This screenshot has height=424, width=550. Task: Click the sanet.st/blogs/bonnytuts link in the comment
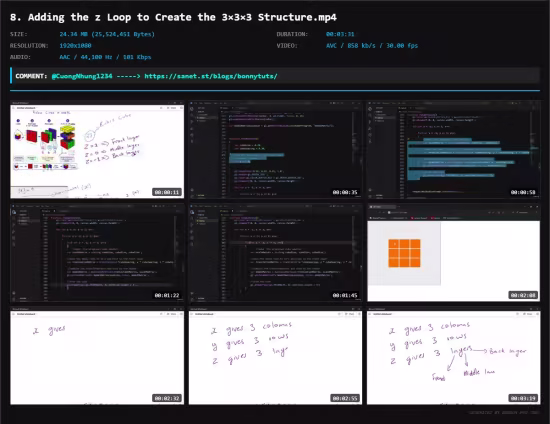coord(211,76)
